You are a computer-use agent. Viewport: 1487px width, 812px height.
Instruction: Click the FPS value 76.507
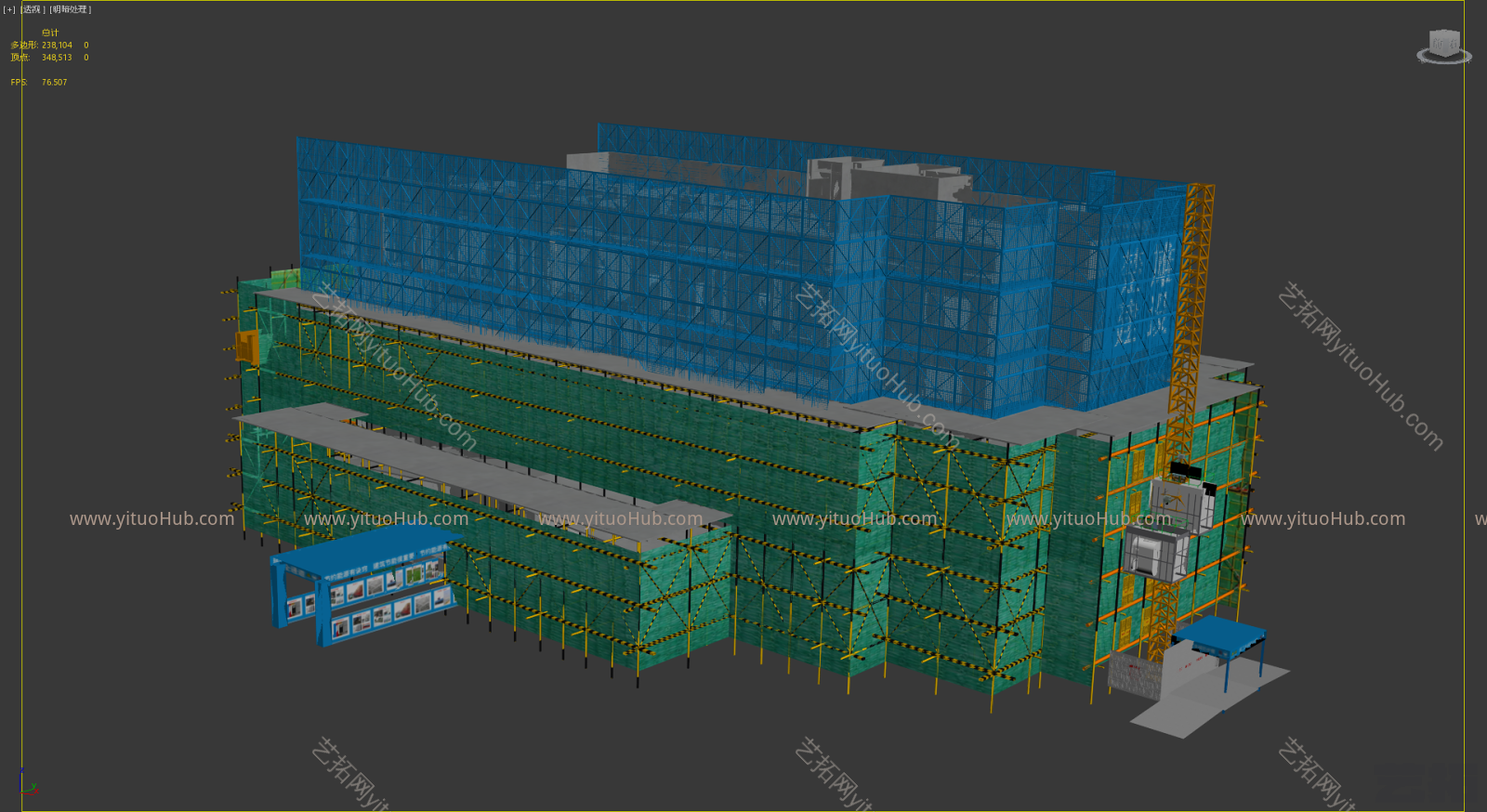[54, 83]
